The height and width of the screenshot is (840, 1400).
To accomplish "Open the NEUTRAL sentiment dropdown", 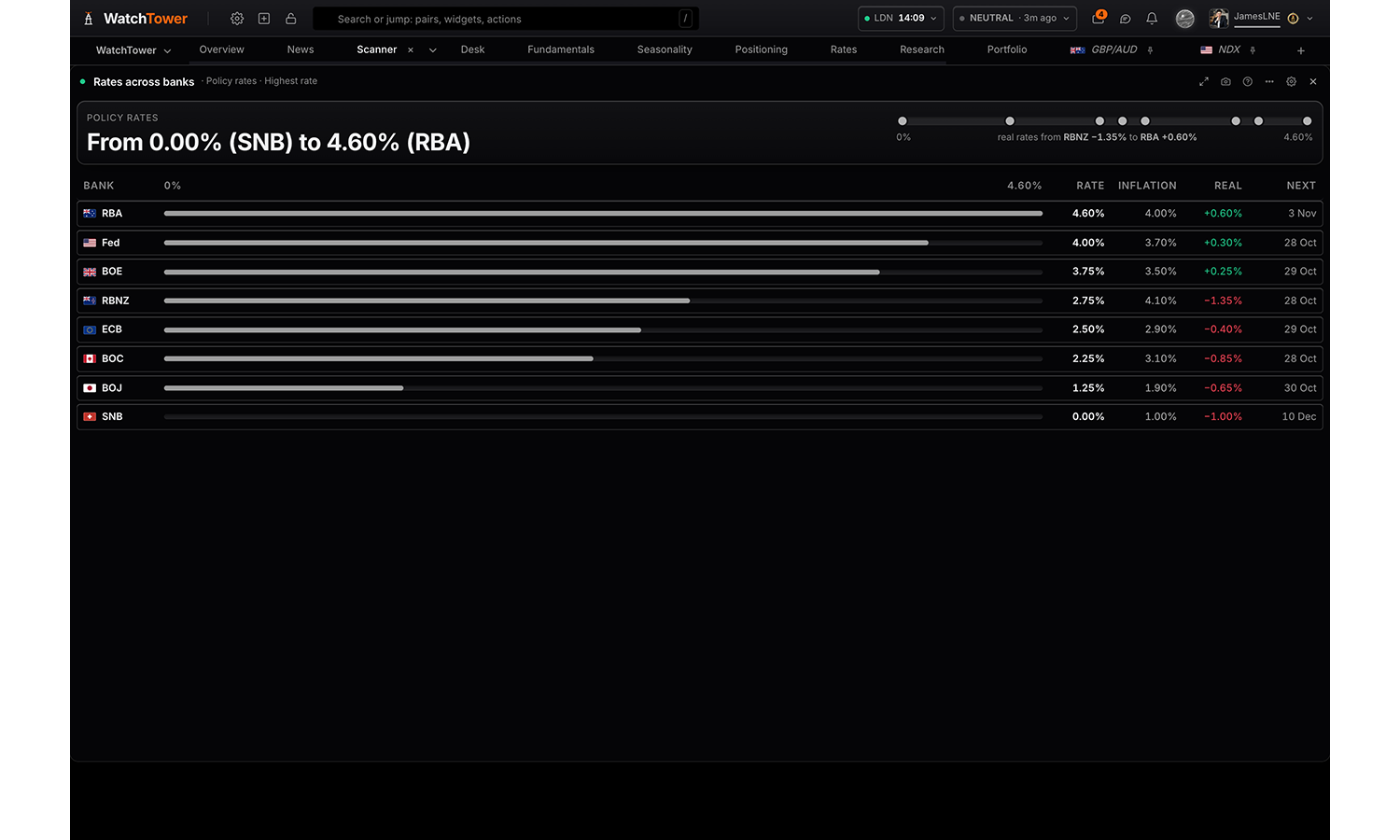I will (x=1015, y=19).
